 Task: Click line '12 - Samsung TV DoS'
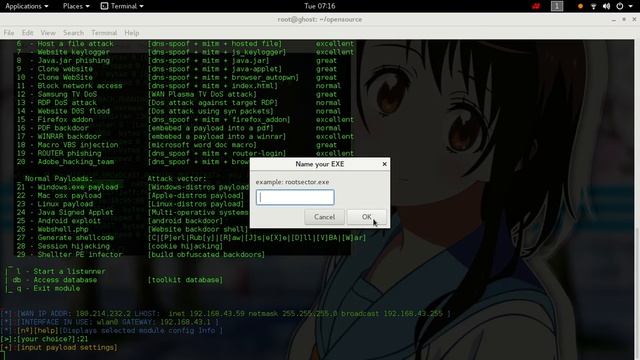[57, 94]
